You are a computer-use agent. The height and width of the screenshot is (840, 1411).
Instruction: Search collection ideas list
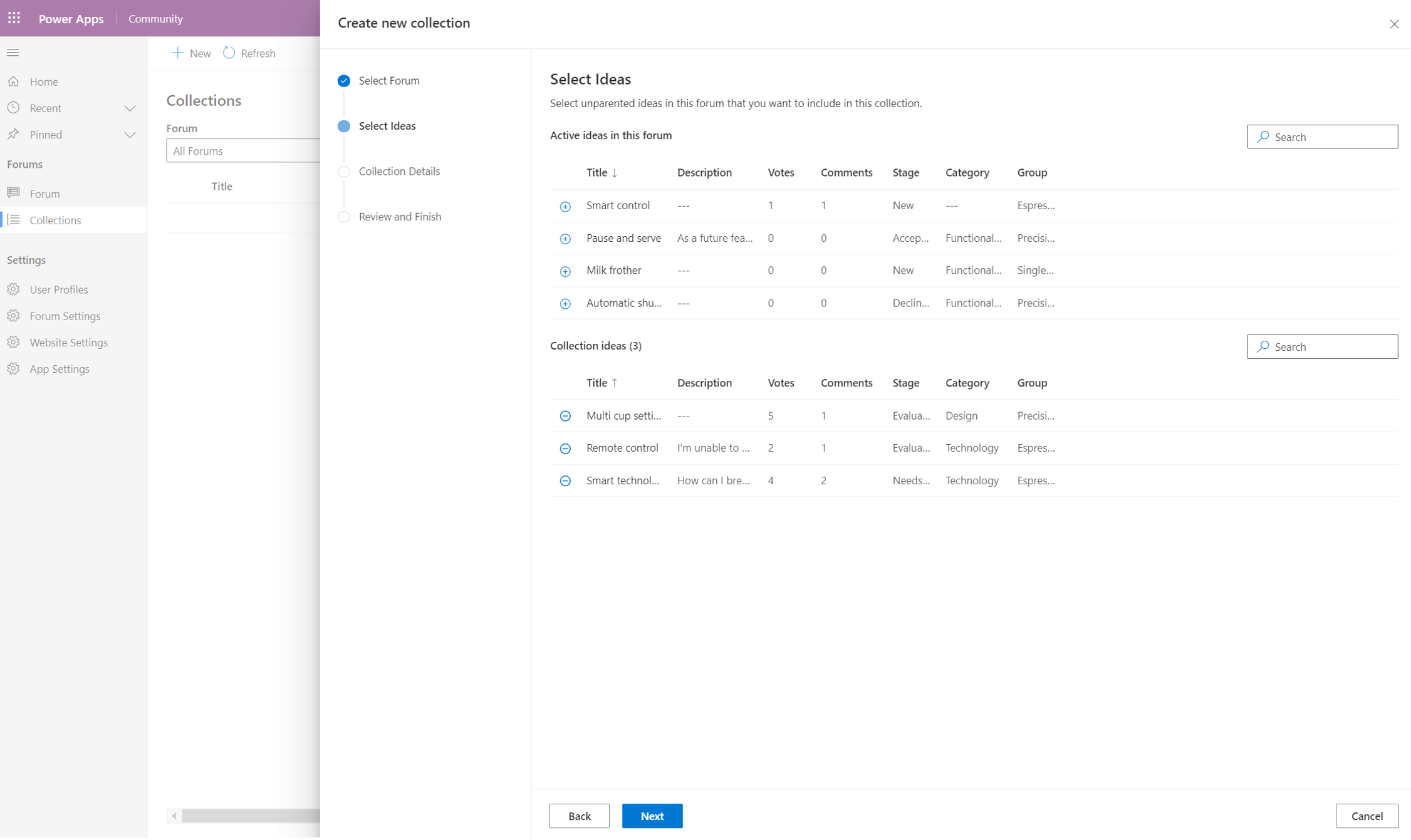coord(1321,346)
